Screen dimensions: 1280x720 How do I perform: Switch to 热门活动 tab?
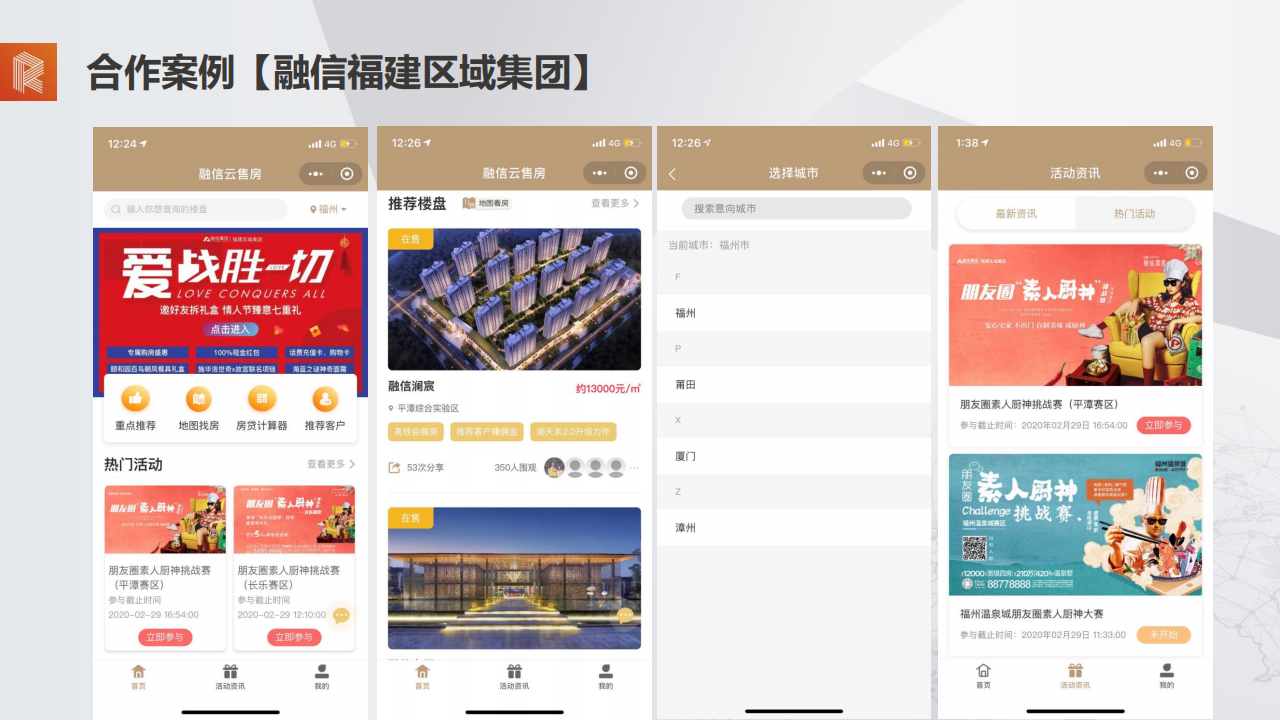1134,214
